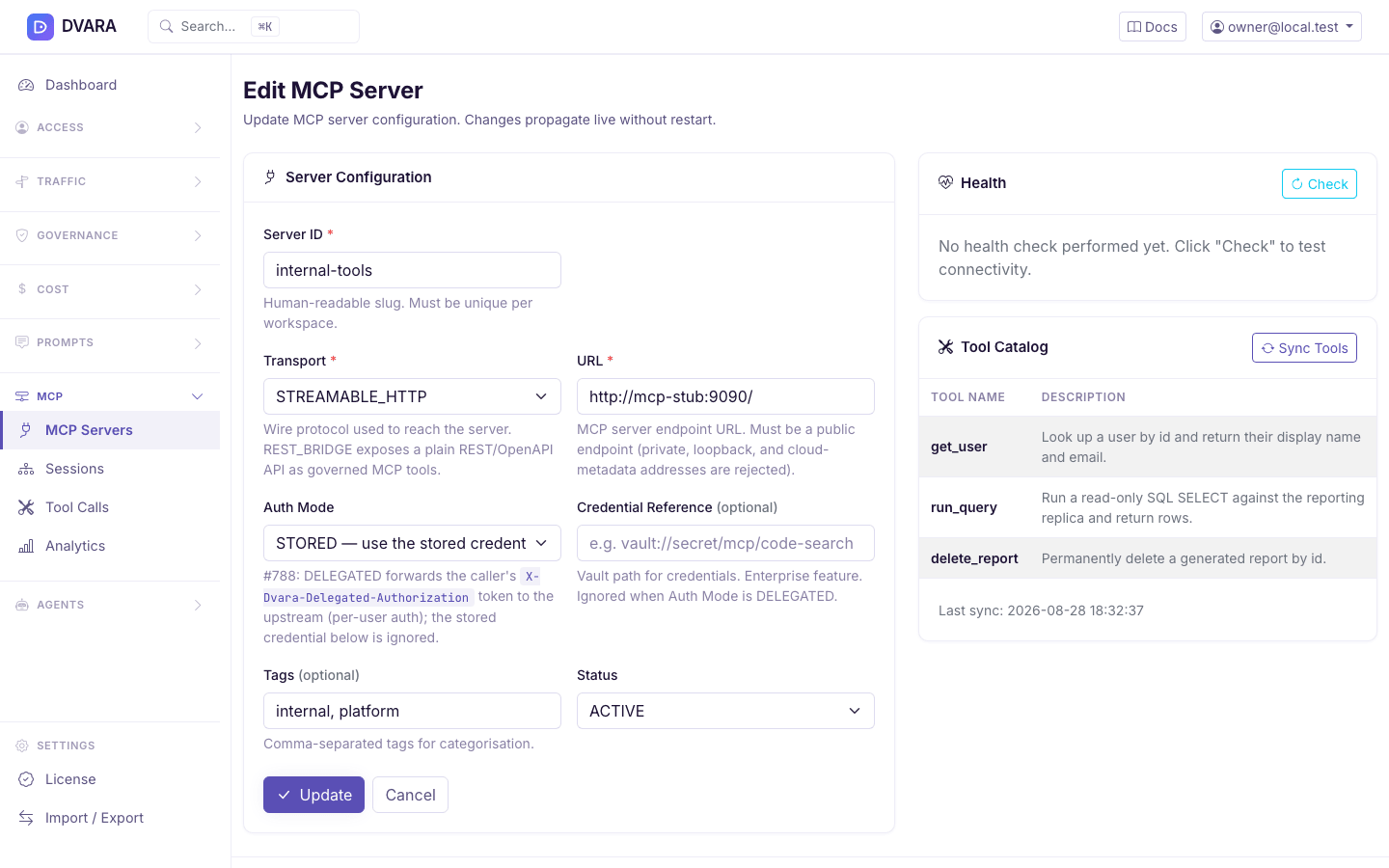
Task: Click the Governance shield icon
Action: [x=22, y=235]
